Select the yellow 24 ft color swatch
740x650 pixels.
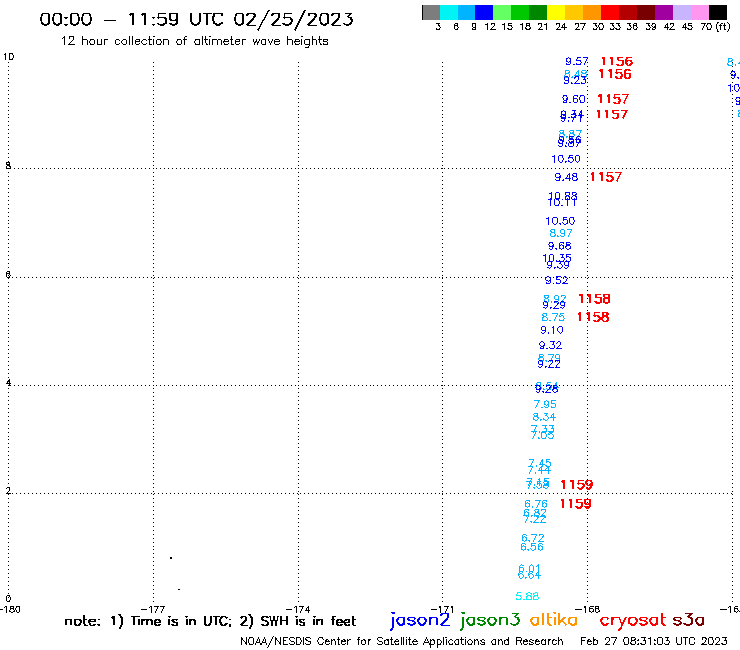556,12
